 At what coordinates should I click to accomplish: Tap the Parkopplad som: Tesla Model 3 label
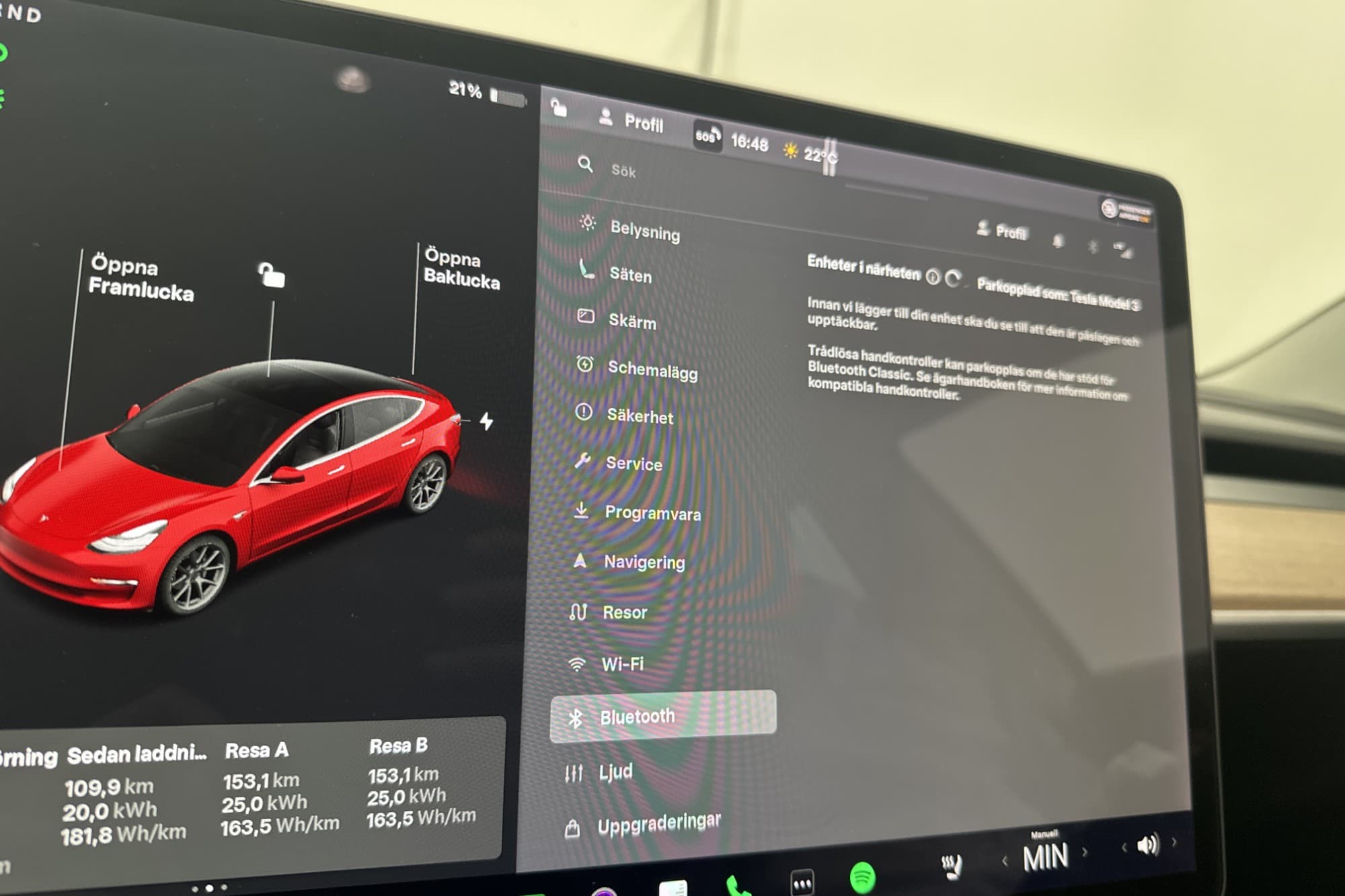[1058, 294]
